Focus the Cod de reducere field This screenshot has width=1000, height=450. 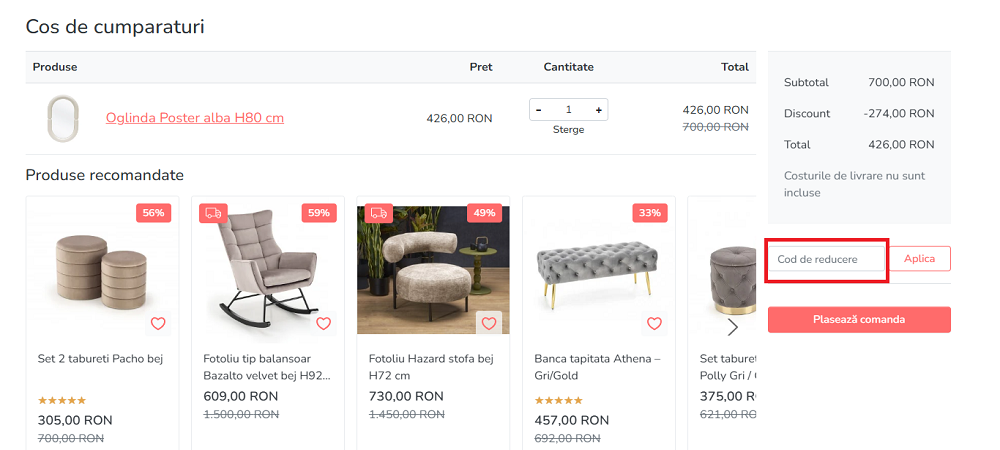click(x=828, y=260)
